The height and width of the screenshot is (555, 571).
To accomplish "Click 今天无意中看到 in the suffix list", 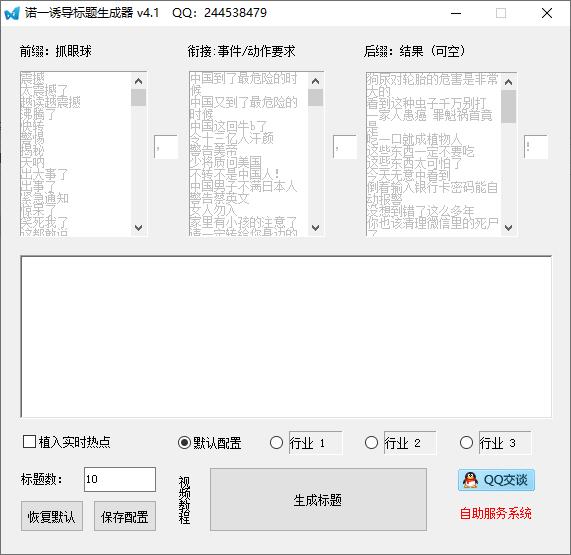I will 409,176.
